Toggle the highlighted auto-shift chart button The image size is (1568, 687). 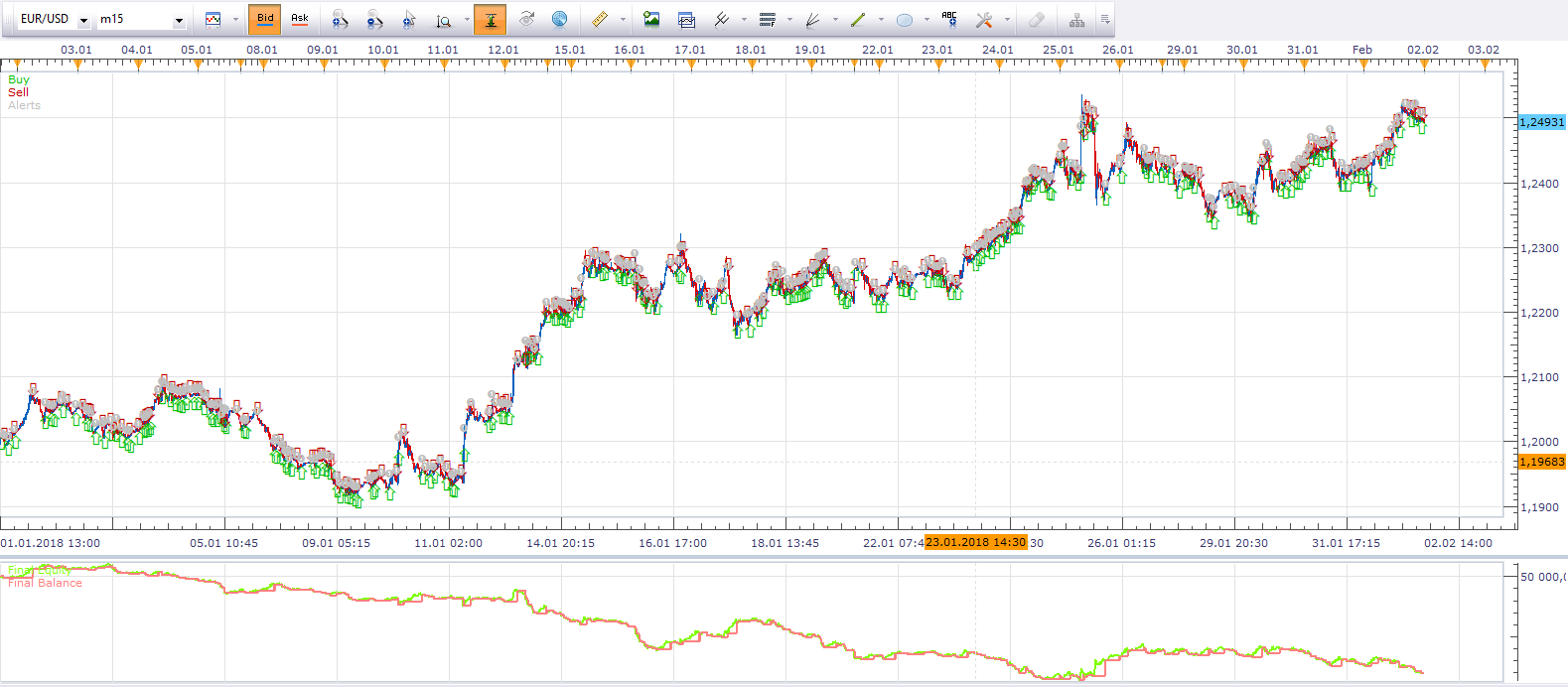[x=491, y=19]
